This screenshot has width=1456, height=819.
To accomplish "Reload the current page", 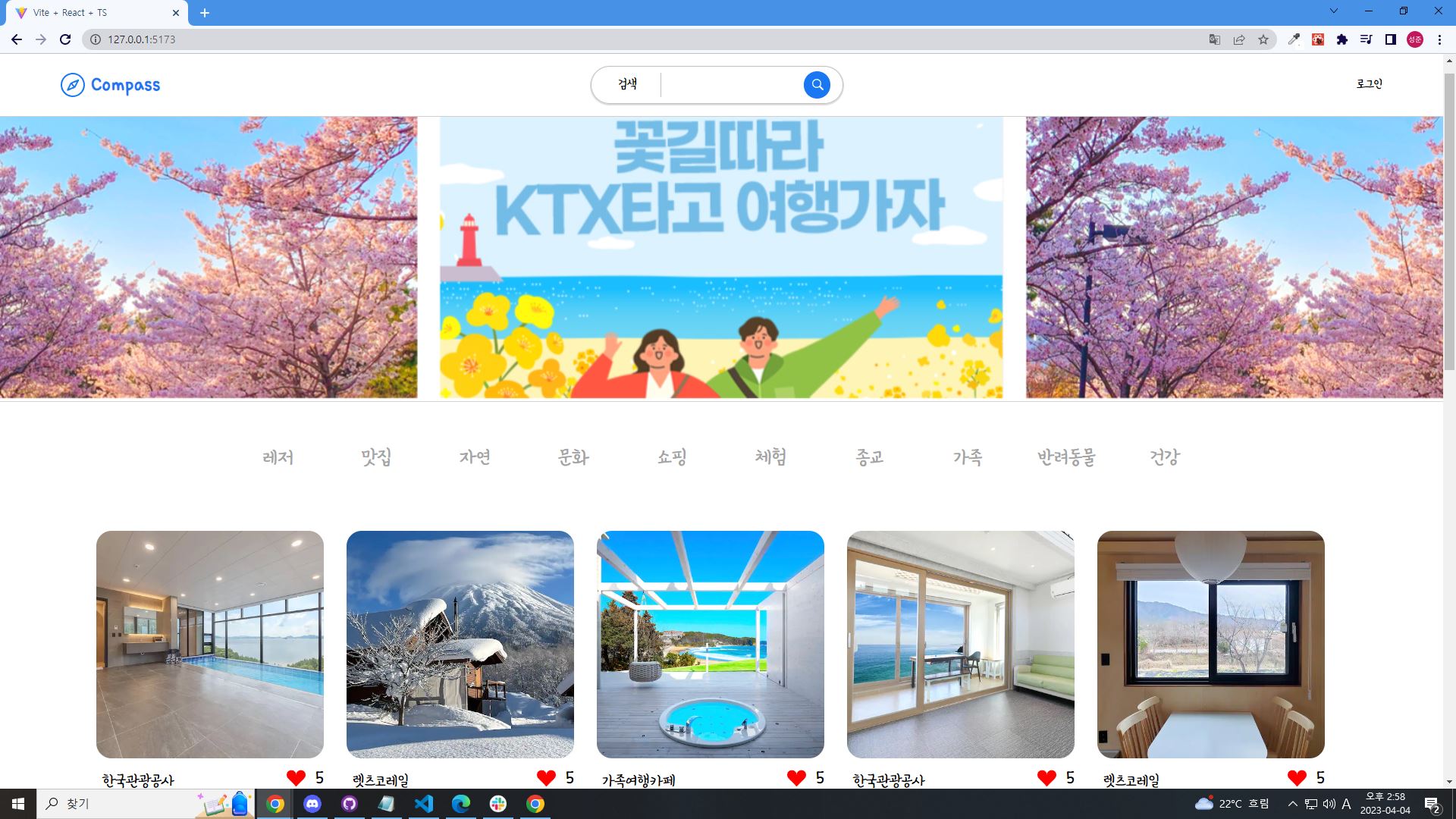I will (x=65, y=39).
